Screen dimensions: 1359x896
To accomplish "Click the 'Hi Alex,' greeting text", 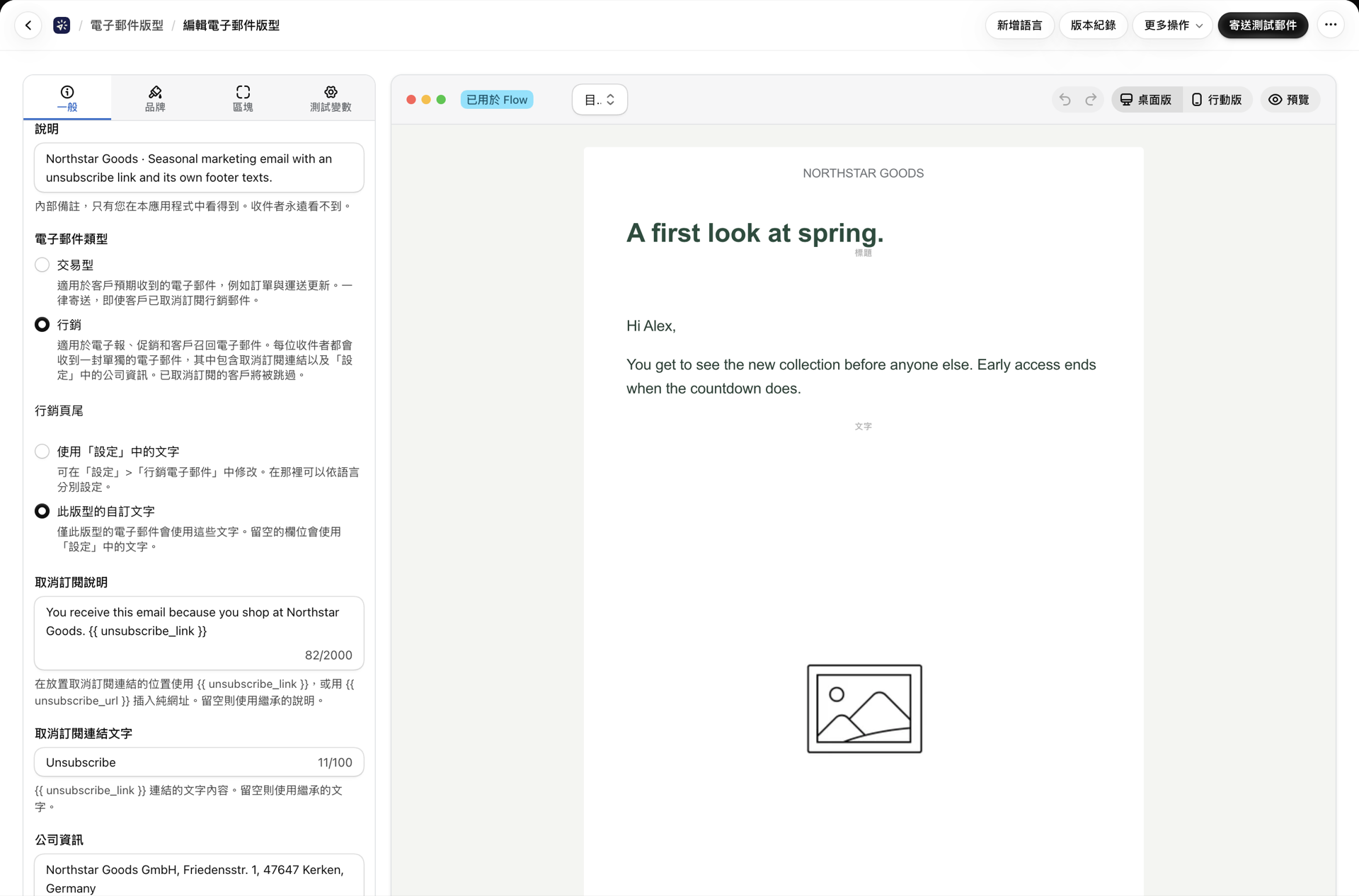I will click(651, 326).
